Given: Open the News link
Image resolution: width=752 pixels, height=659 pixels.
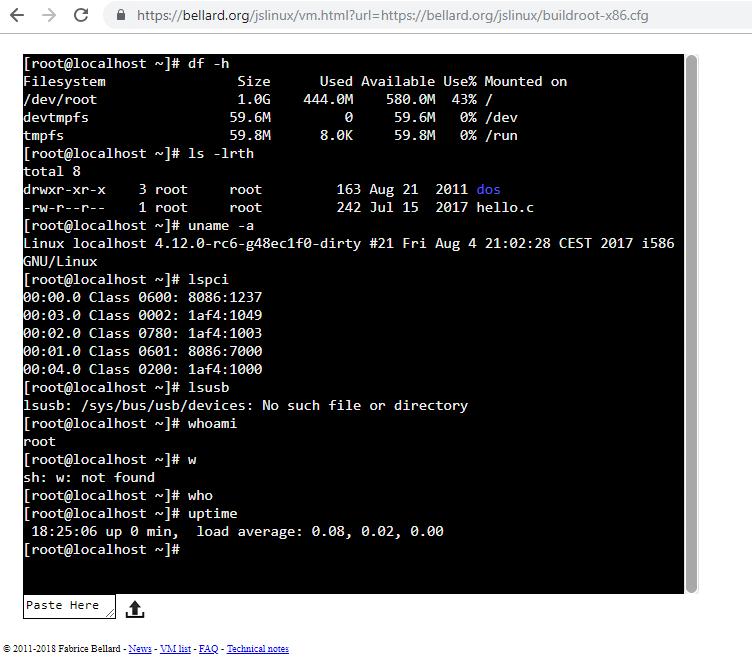Looking at the screenshot, I should click(140, 648).
